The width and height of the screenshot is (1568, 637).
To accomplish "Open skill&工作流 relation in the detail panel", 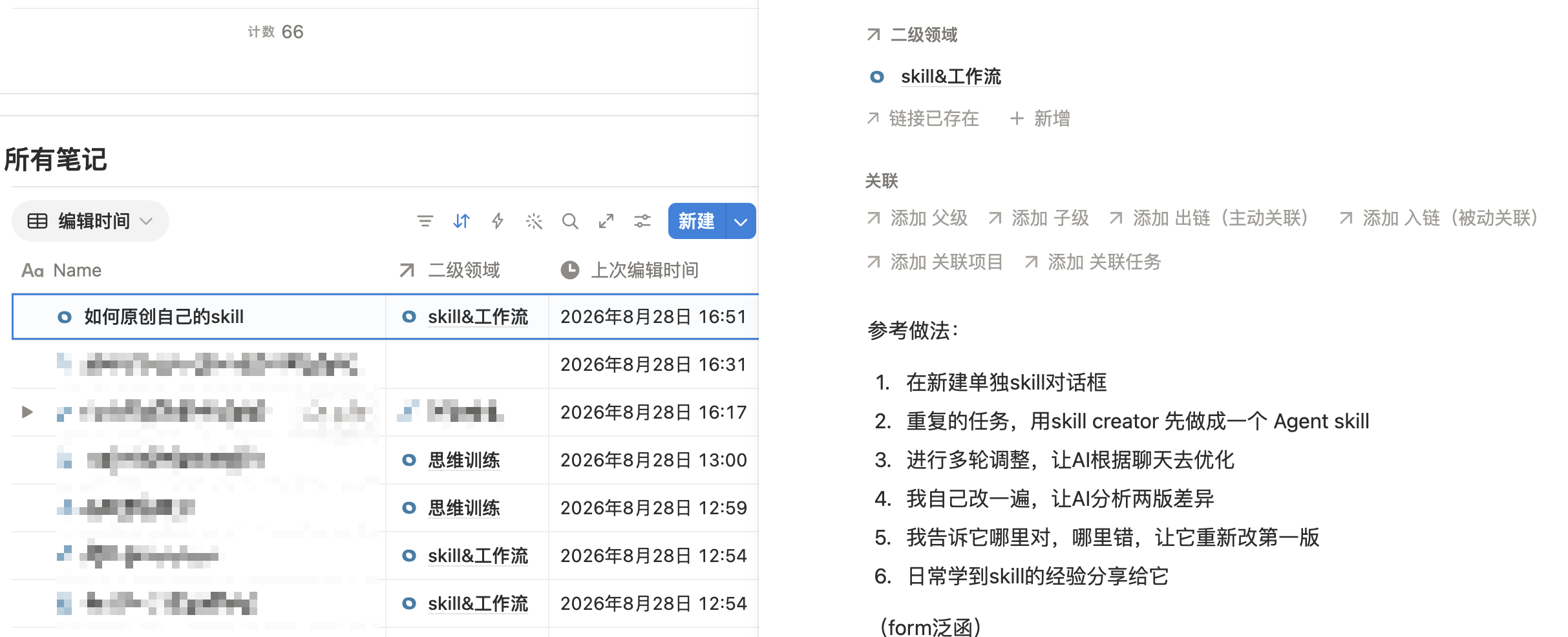I will [x=951, y=76].
